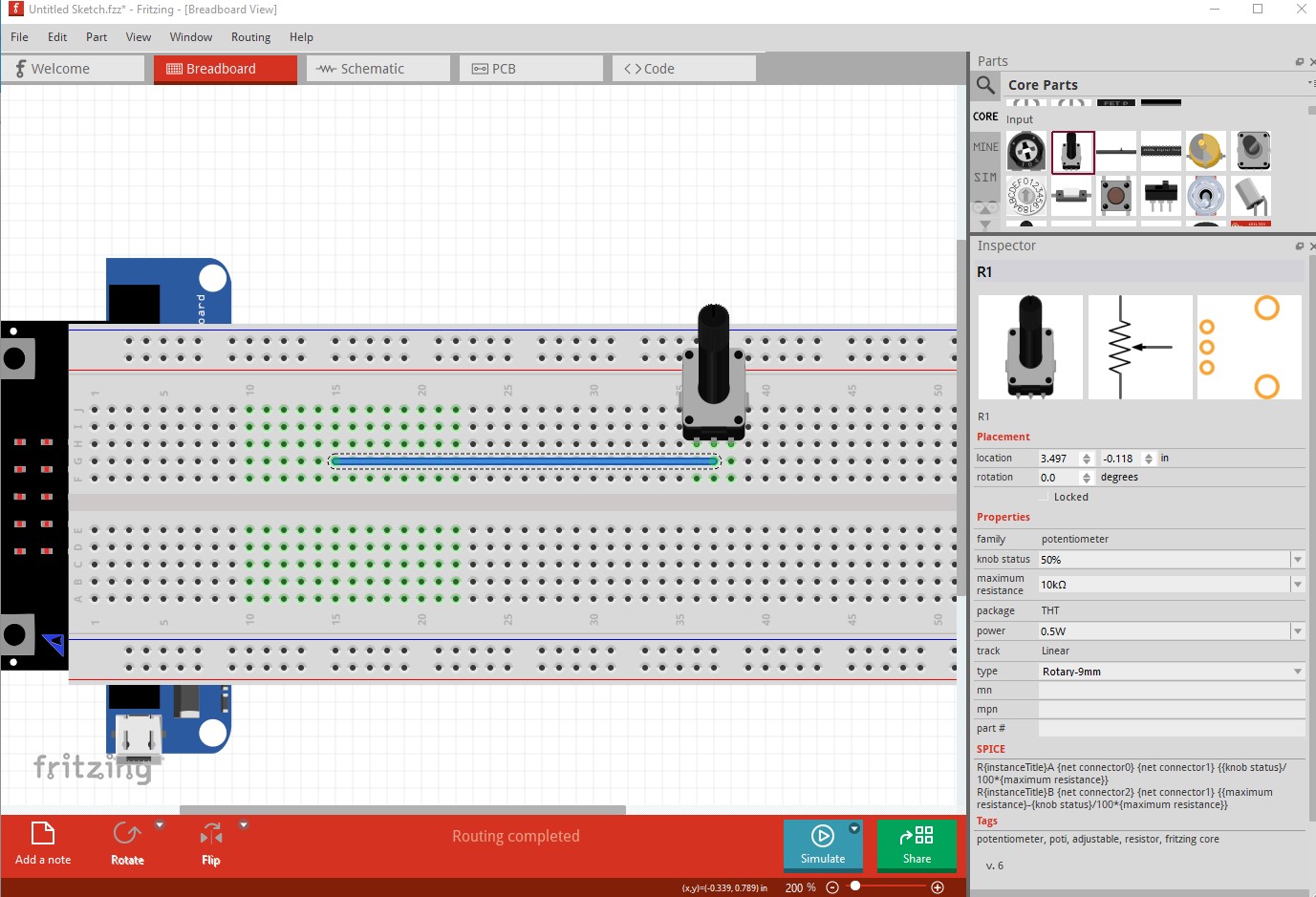
Task: Add a note to the sketch
Action: point(43,844)
